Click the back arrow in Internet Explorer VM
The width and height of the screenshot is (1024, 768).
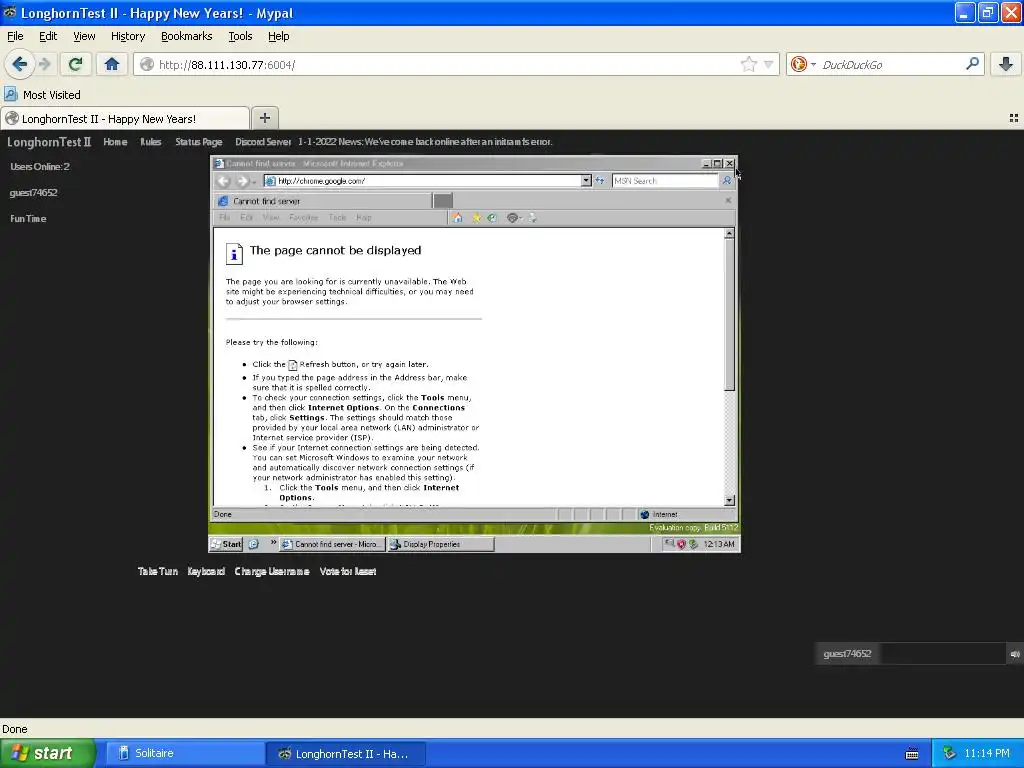(x=224, y=181)
